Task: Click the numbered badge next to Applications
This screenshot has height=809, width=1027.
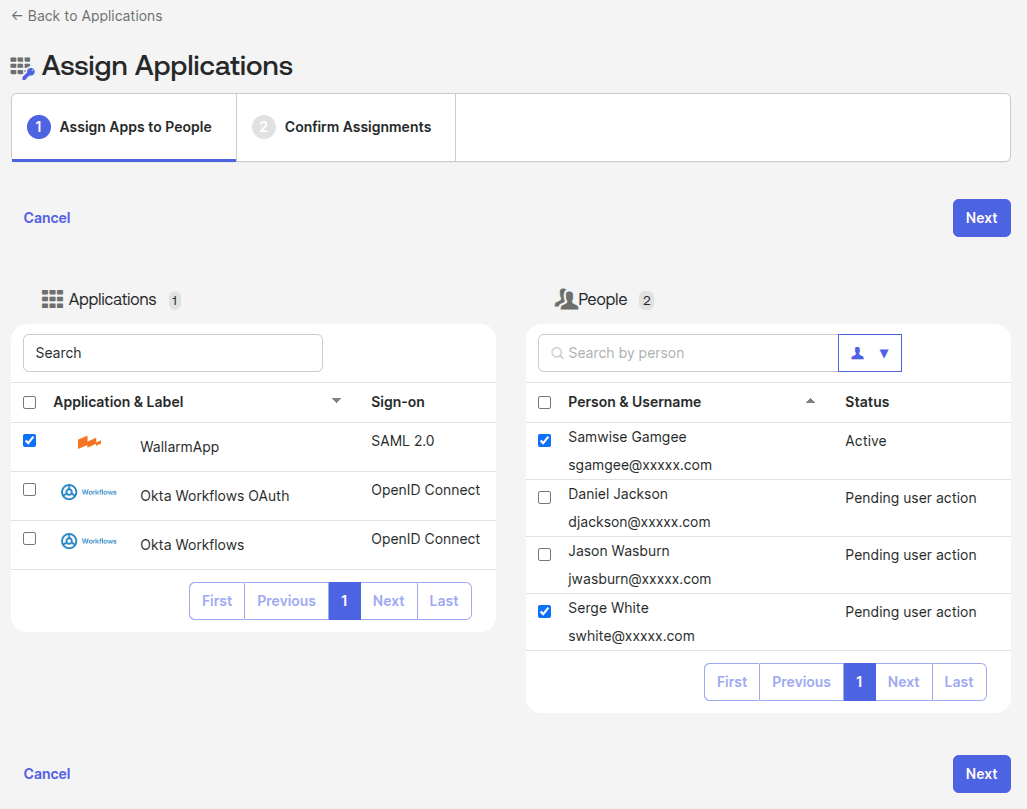Action: [175, 299]
